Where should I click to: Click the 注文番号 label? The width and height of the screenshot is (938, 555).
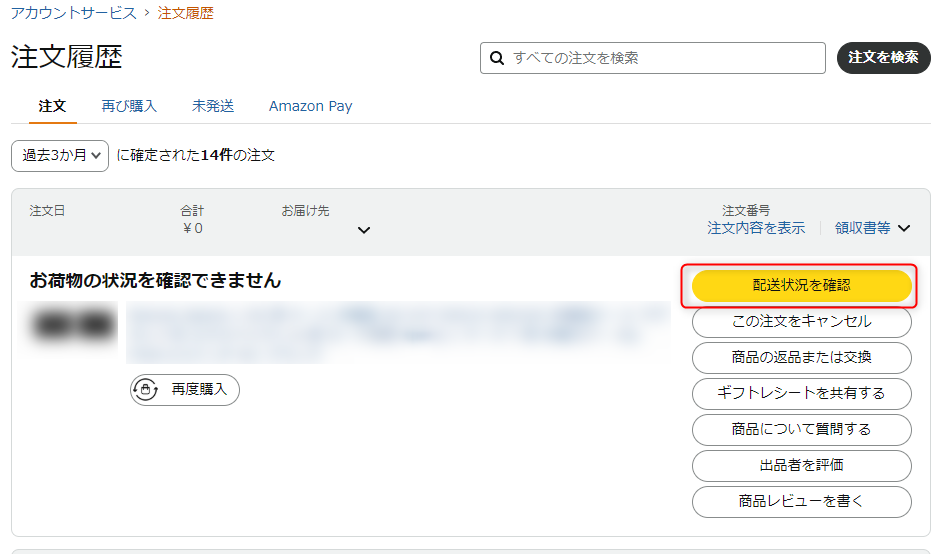746,211
